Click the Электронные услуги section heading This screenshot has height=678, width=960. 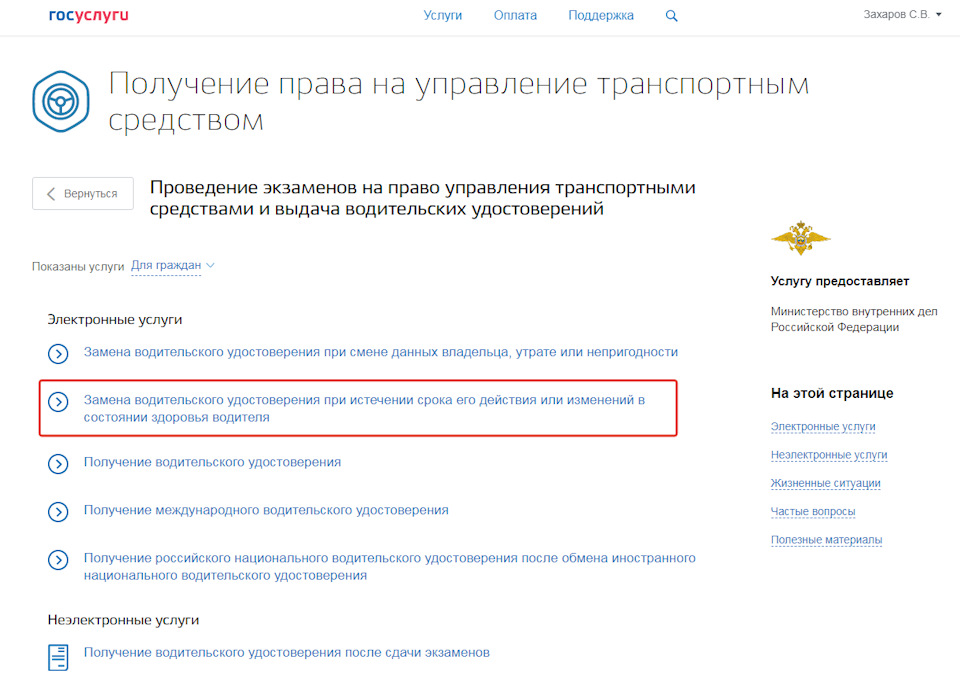point(115,320)
